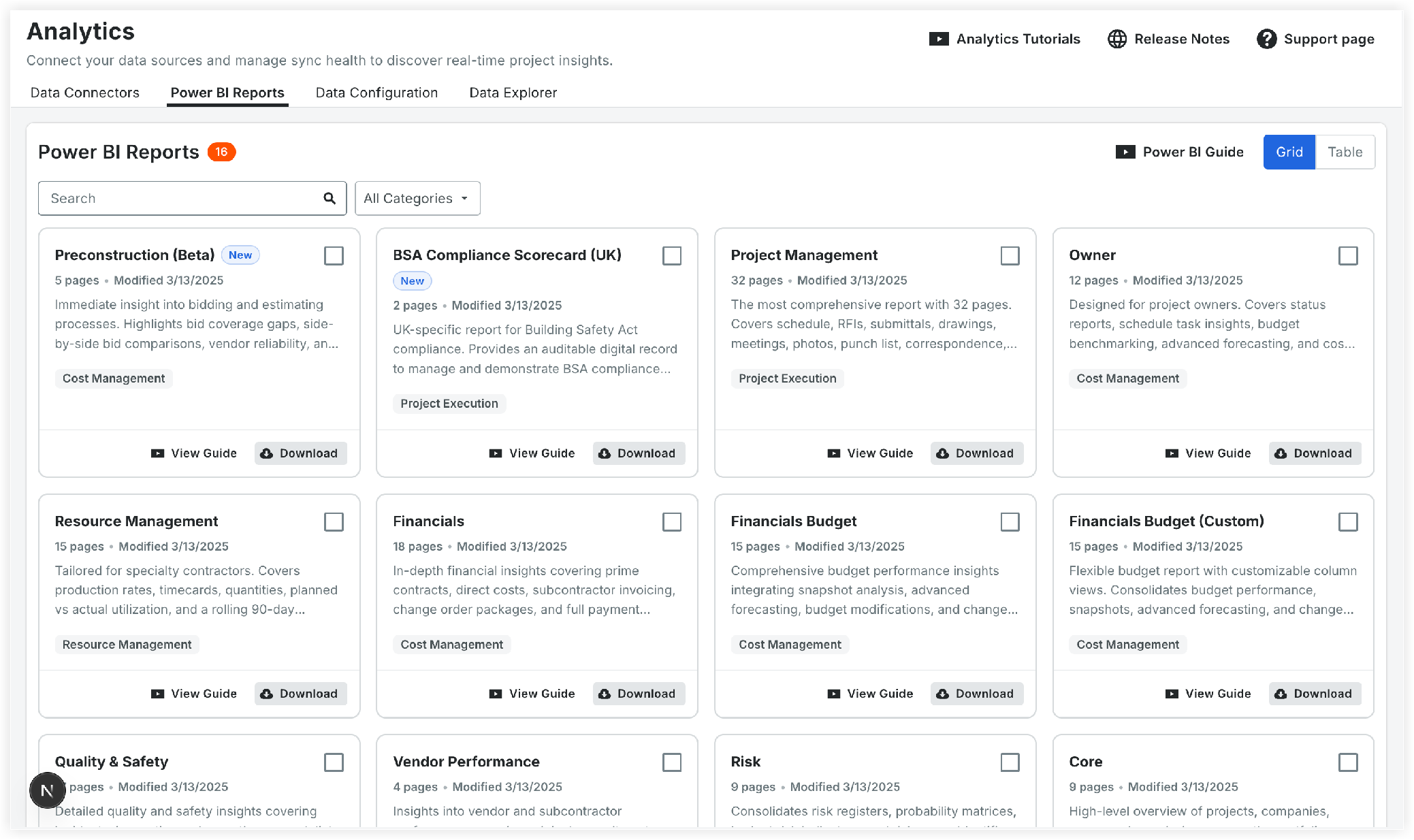Click the round N avatar button at bottom left

click(47, 790)
